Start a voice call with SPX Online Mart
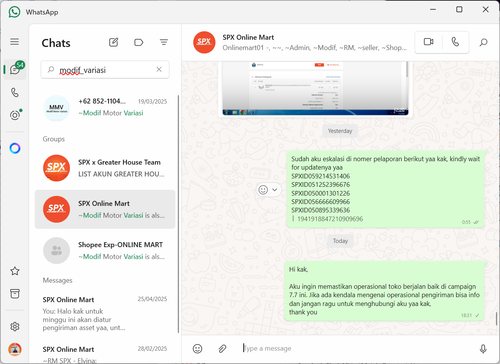Screen dimensions: 500x364 455,42
